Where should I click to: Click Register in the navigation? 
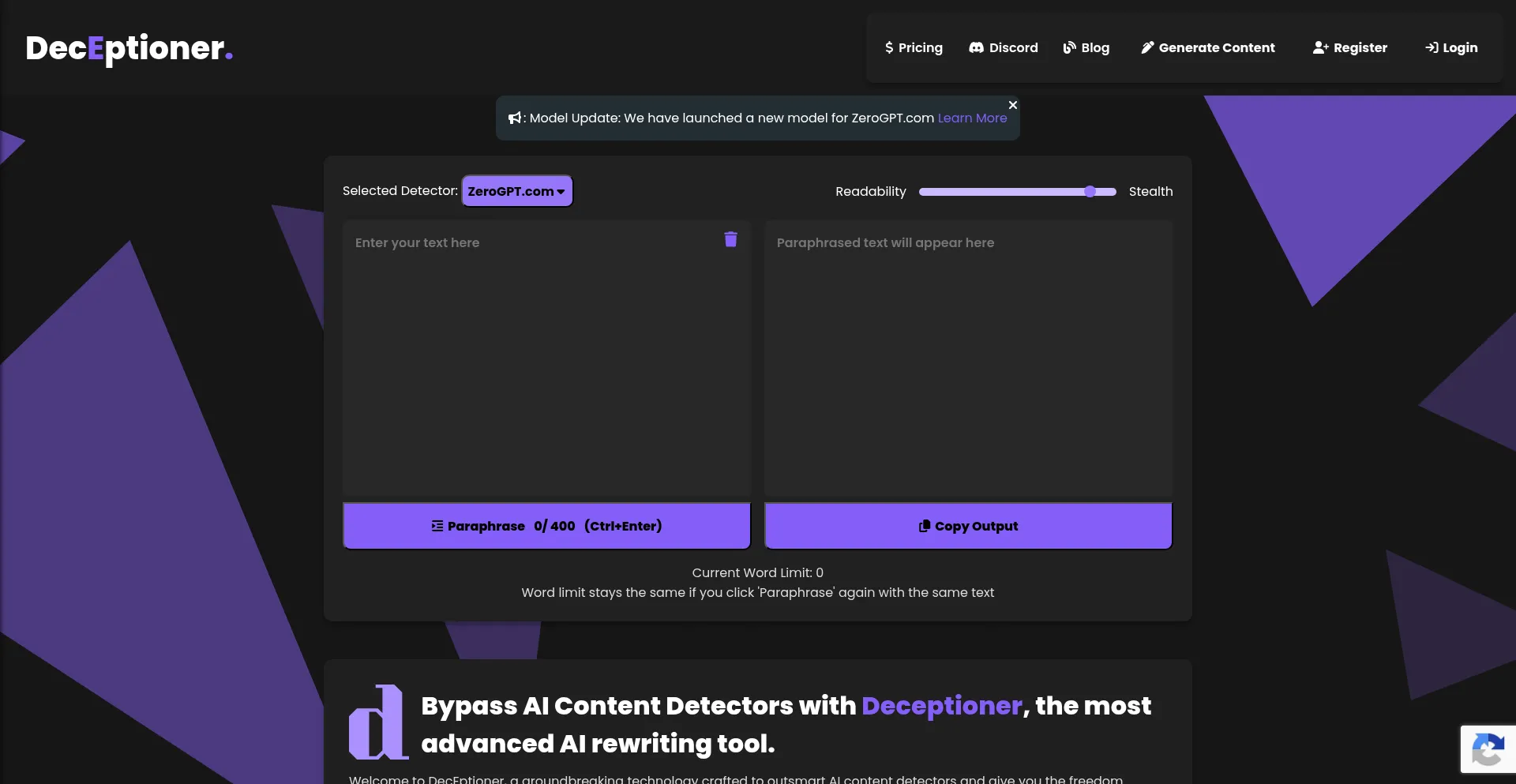1350,47
